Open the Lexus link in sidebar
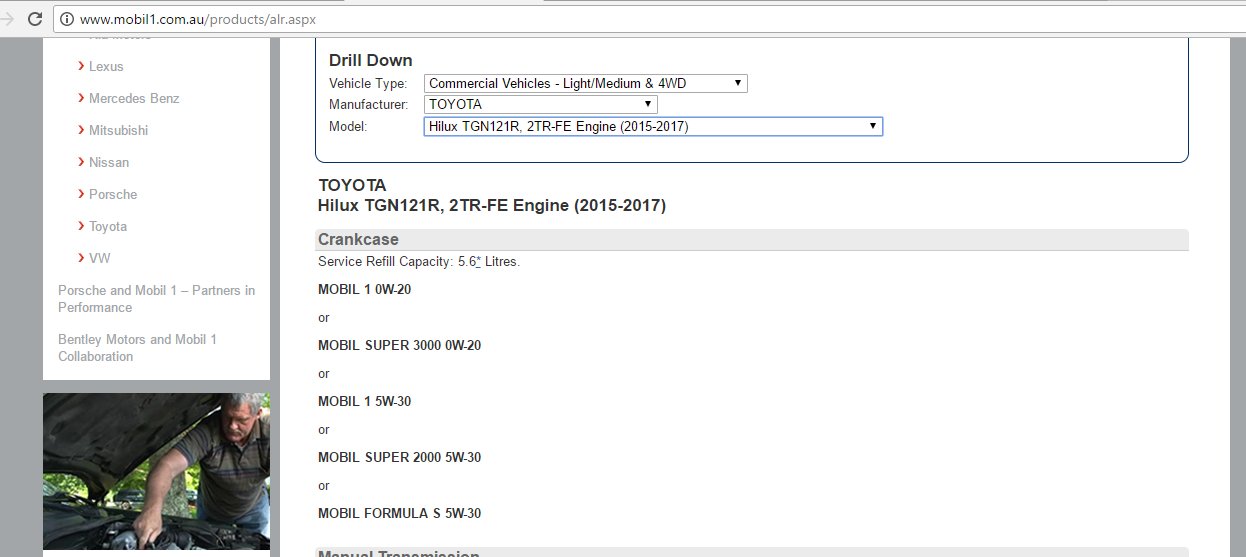Image resolution: width=1246 pixels, height=557 pixels. coord(106,66)
